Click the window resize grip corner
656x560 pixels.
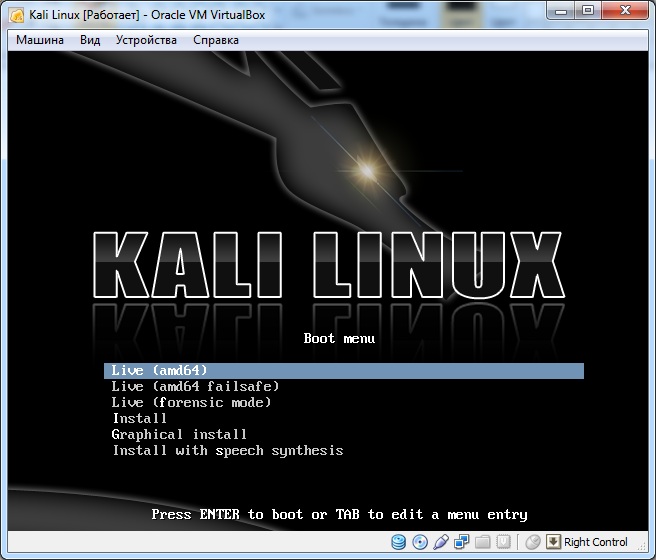[642, 545]
